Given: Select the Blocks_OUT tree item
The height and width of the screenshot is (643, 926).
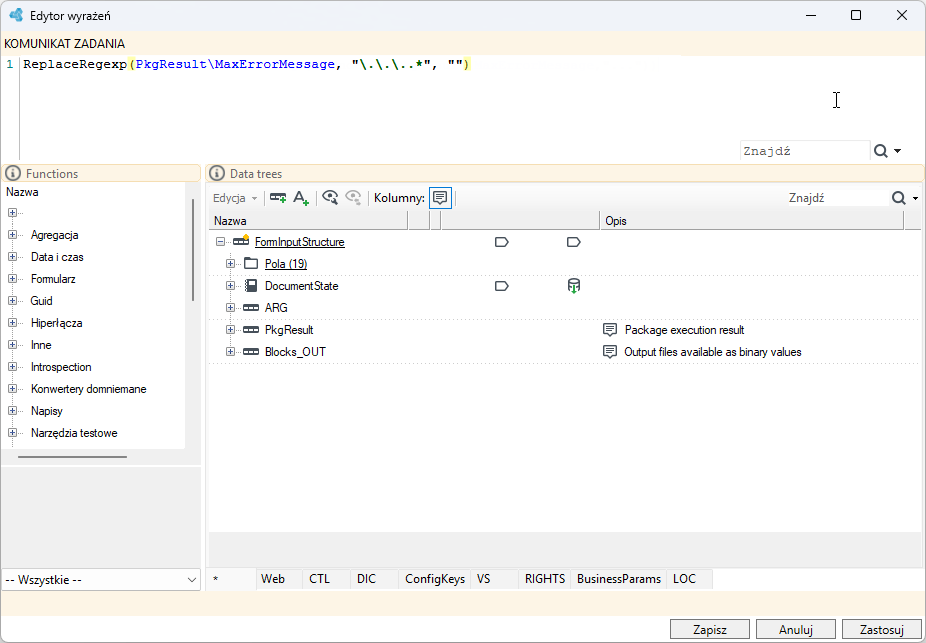Looking at the screenshot, I should 295,352.
